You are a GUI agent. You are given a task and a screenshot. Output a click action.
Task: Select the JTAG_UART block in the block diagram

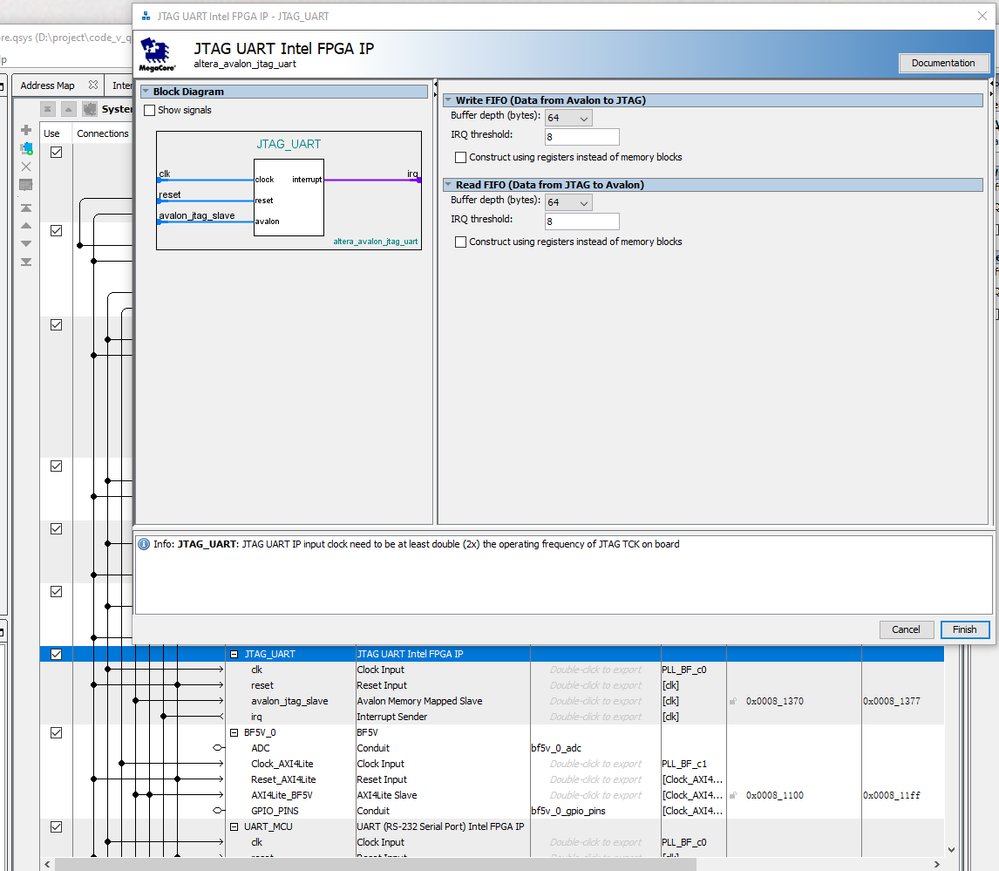[x=289, y=198]
